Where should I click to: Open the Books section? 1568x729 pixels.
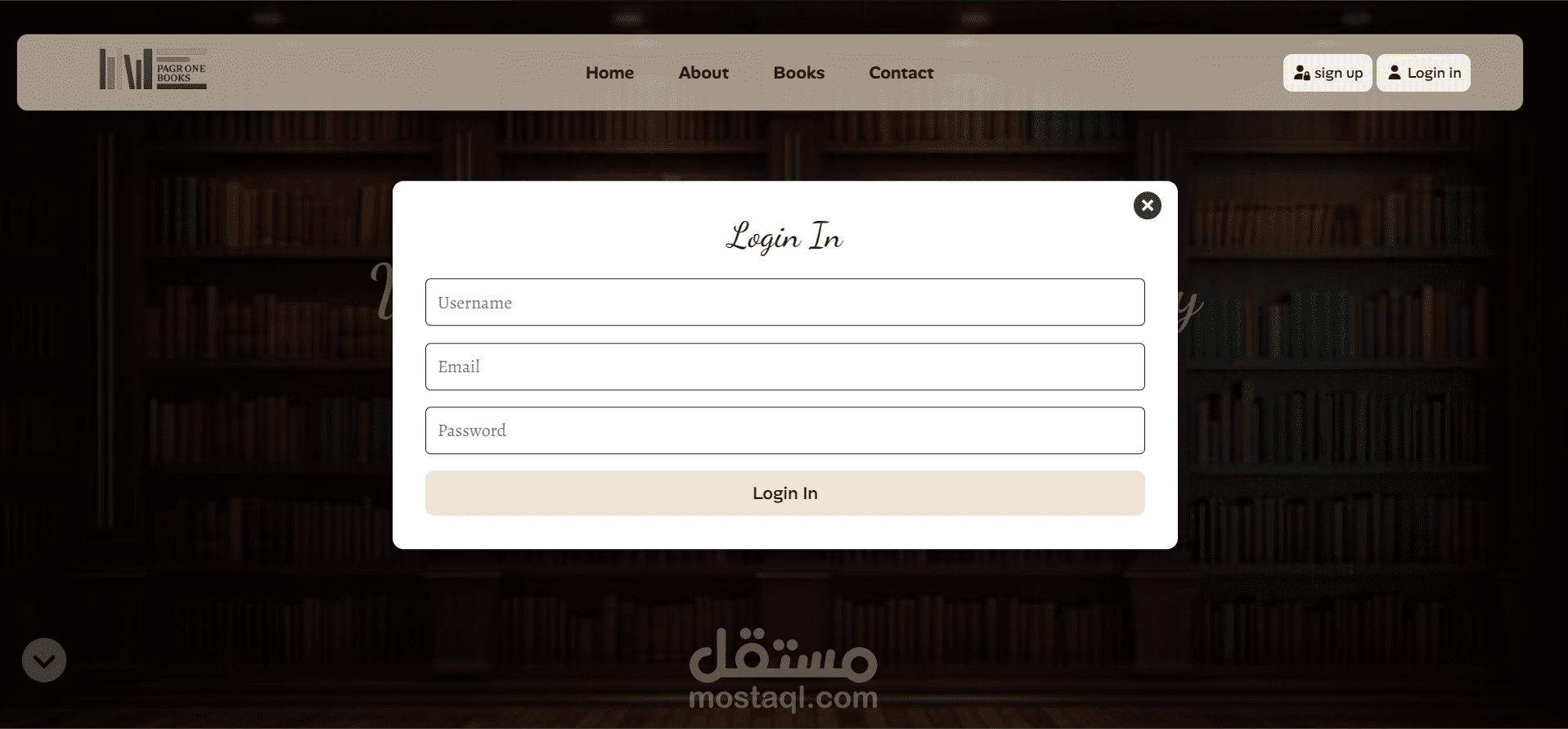[798, 73]
